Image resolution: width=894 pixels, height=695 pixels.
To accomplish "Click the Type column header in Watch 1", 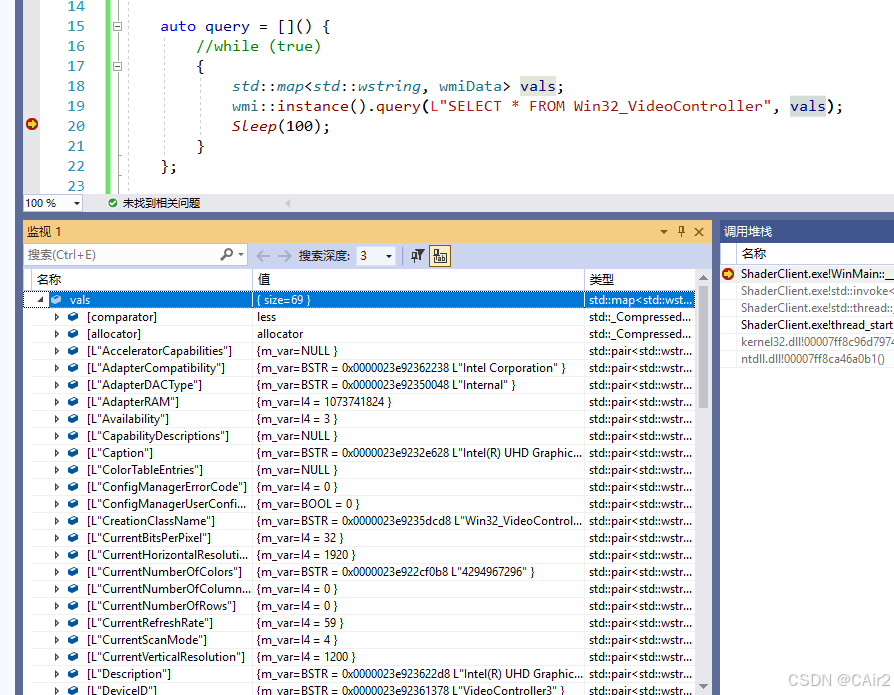I will pos(640,279).
